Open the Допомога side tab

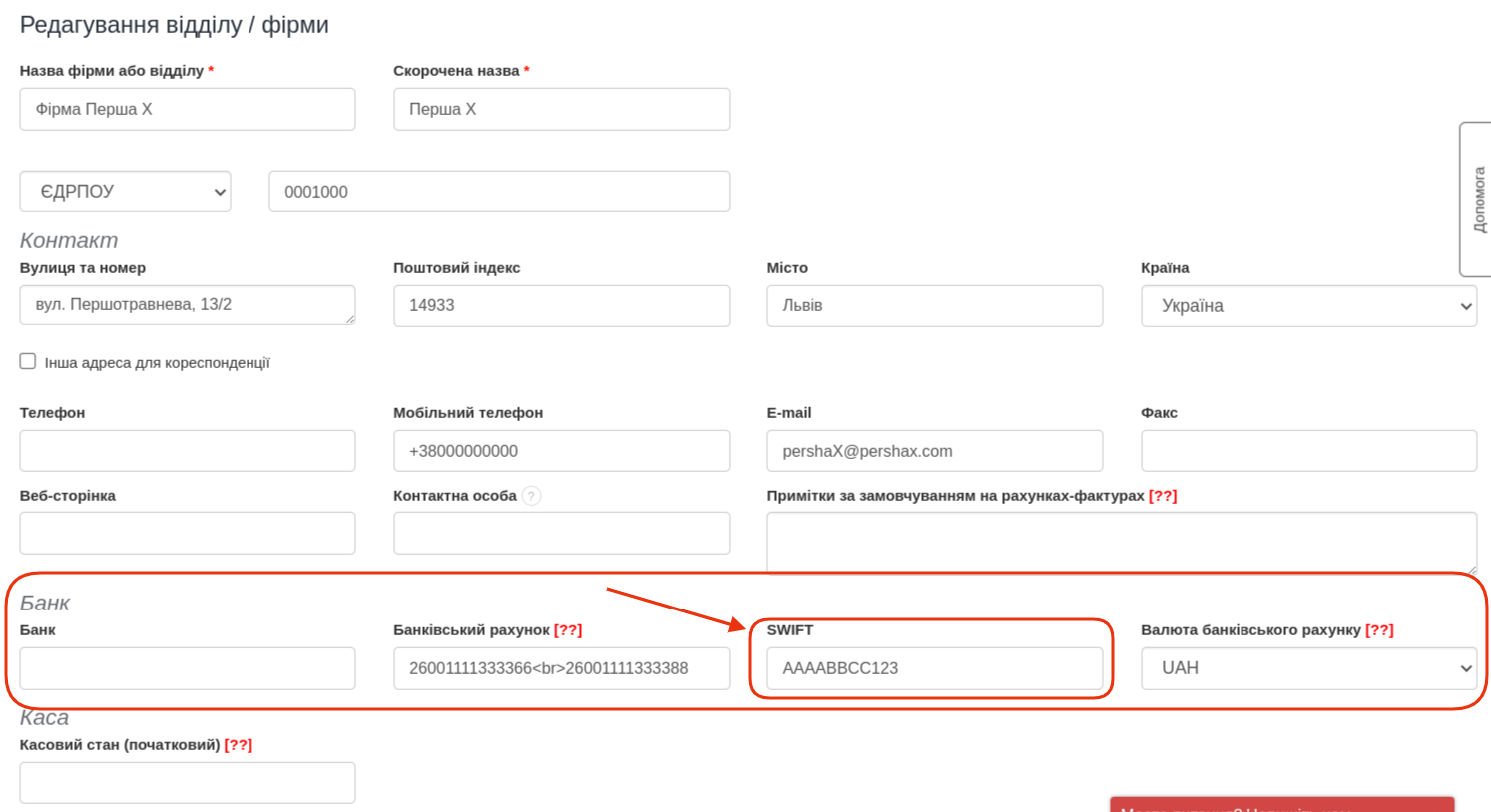pos(1477,200)
